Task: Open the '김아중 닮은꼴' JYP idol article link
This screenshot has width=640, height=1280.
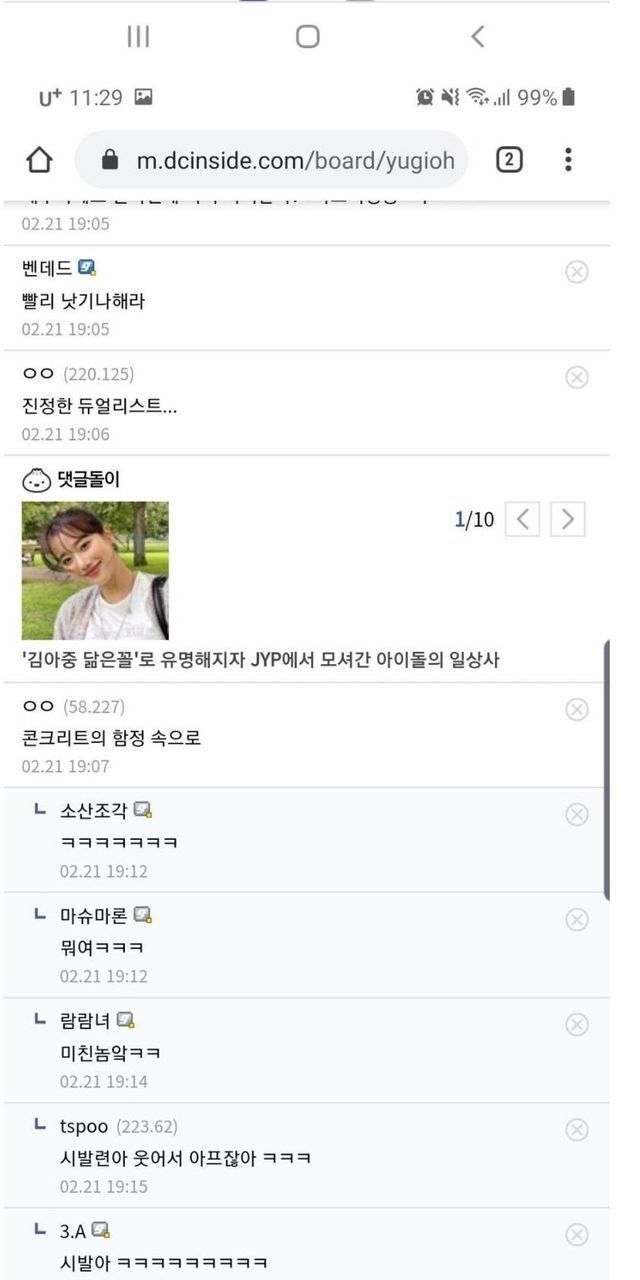Action: [260, 661]
